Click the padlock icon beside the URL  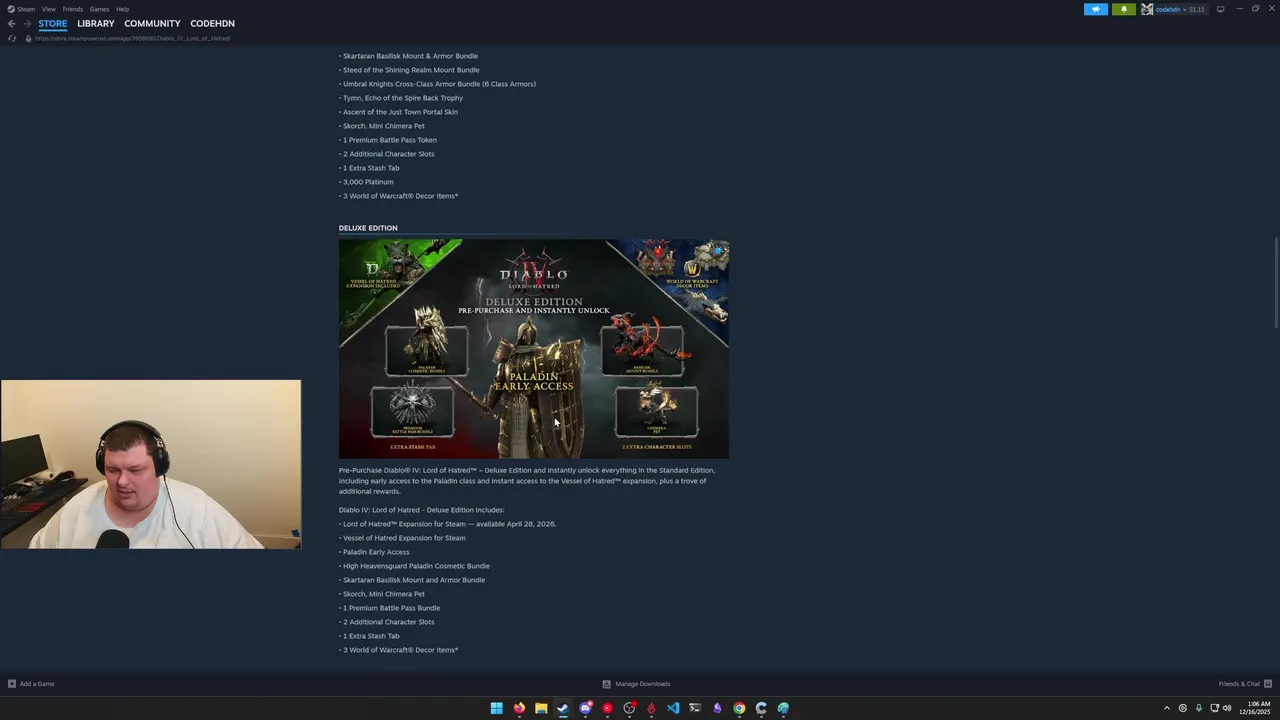[x=28, y=38]
